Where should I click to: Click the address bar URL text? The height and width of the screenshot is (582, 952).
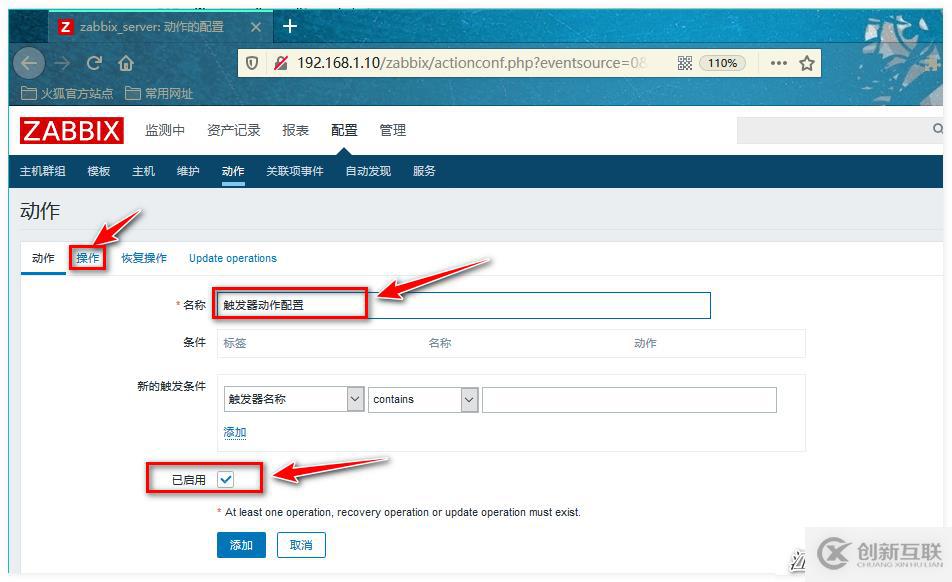471,63
